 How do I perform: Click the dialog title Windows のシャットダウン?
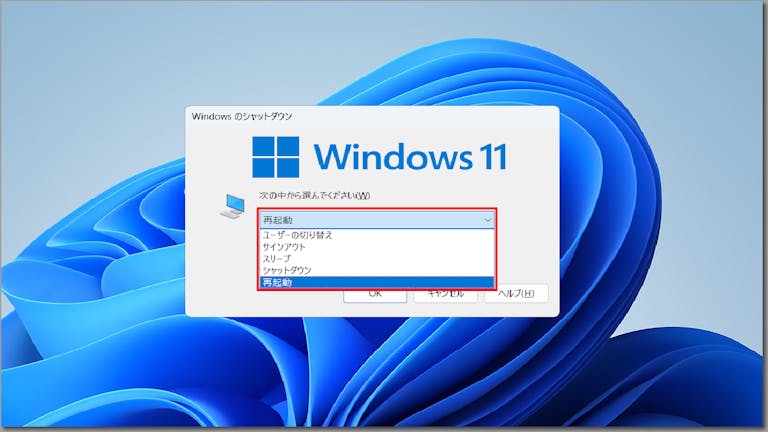tap(242, 116)
